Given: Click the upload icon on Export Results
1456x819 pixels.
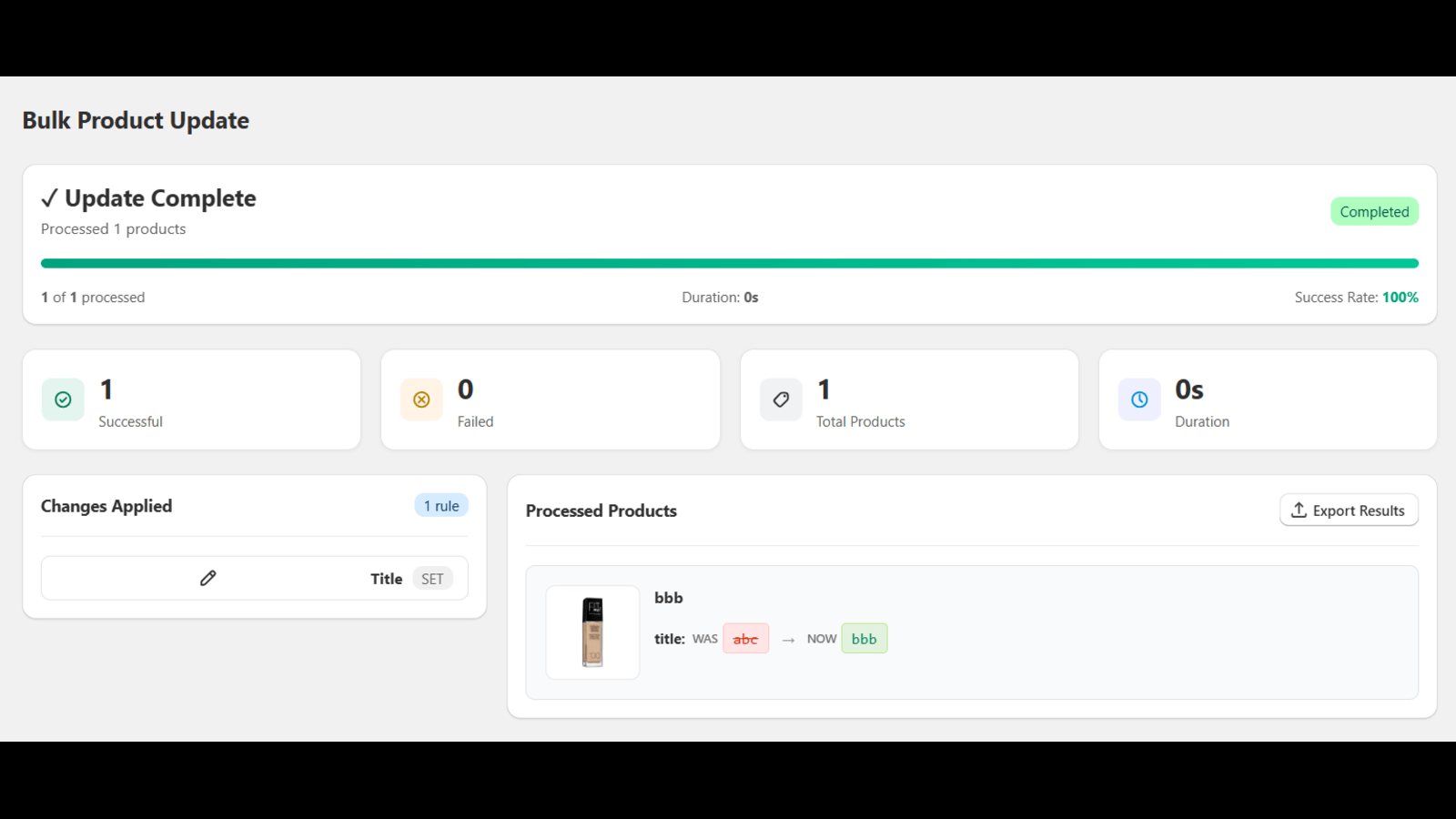Looking at the screenshot, I should [1299, 510].
